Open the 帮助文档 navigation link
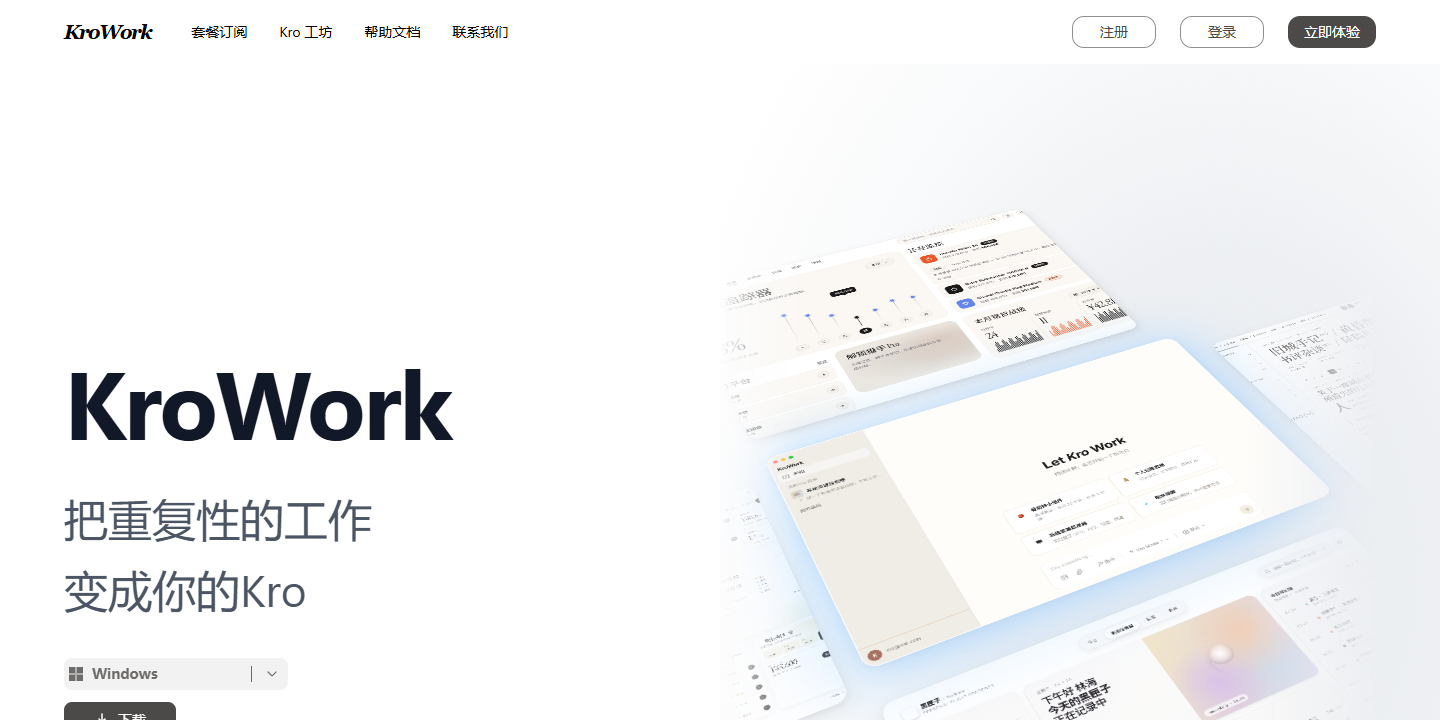Screen dimensions: 1440x720 (x=392, y=32)
